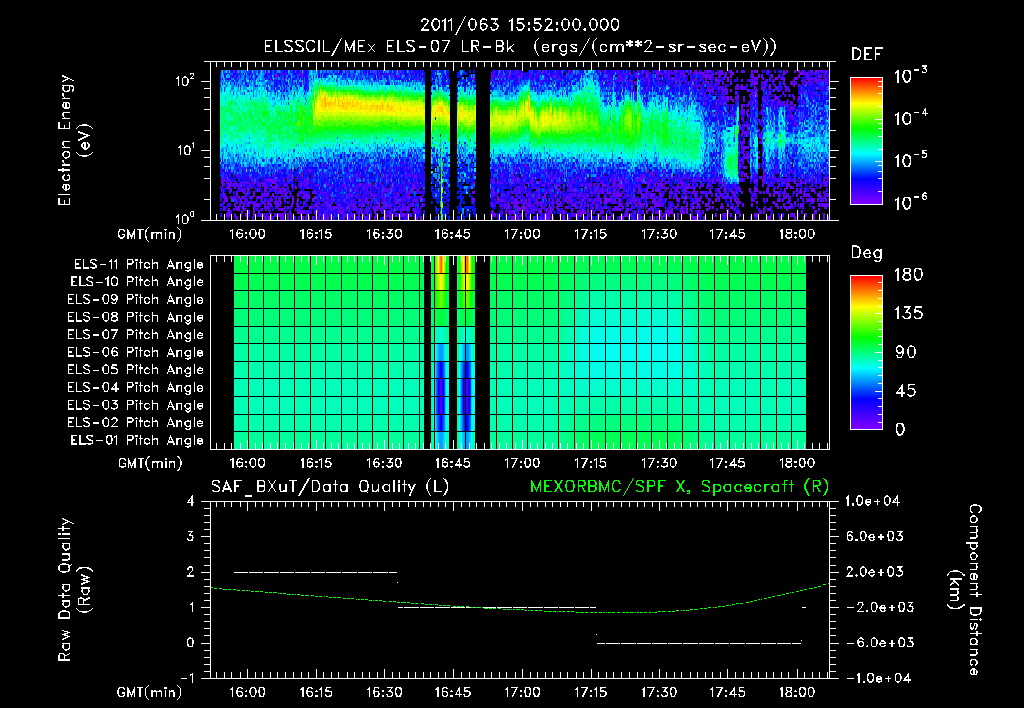This screenshot has height=708, width=1024.
Task: Click the "DEF" color bar heading
Action: coord(867,55)
